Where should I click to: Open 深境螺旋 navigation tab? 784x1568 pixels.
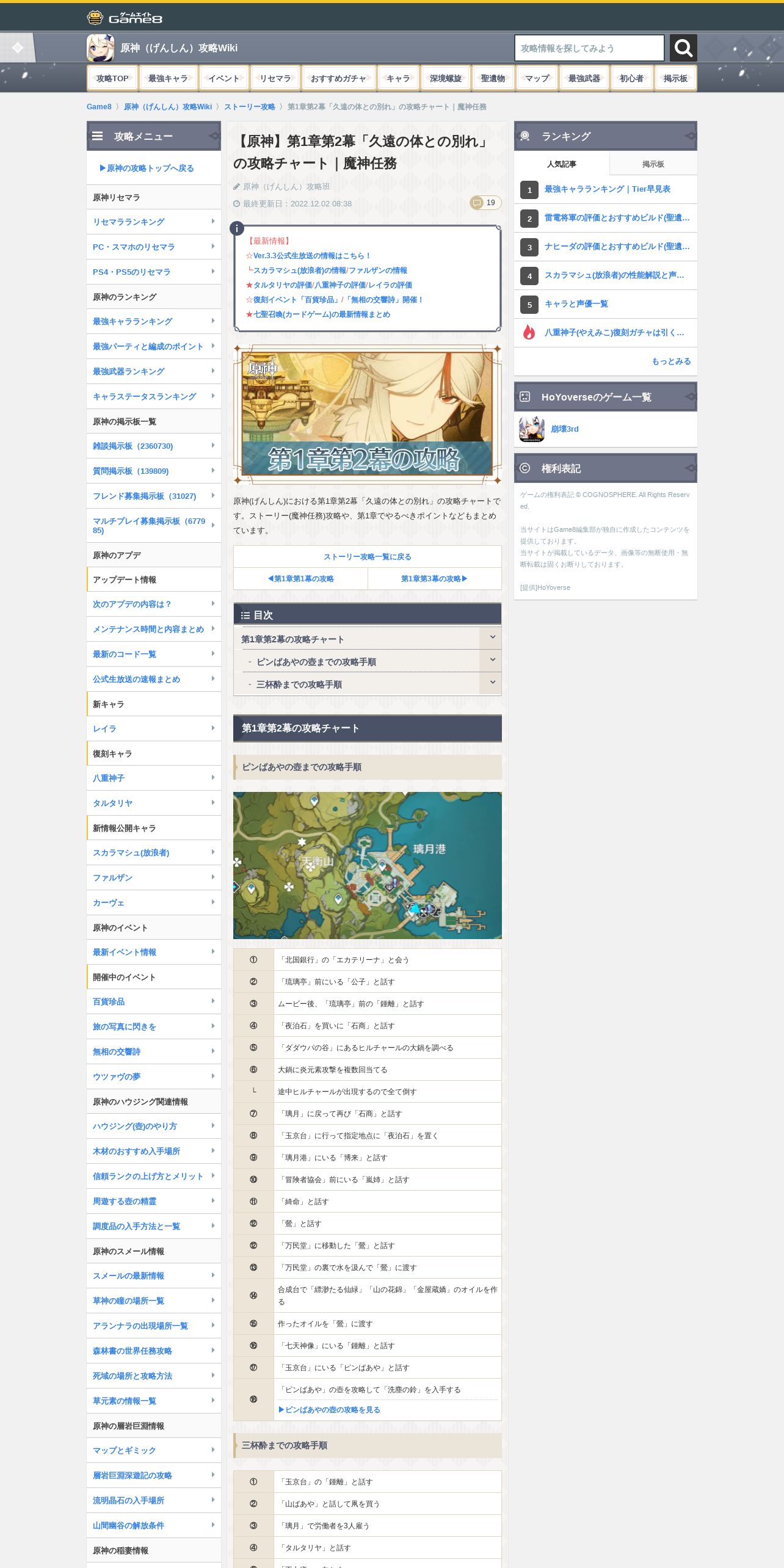pyautogui.click(x=446, y=78)
